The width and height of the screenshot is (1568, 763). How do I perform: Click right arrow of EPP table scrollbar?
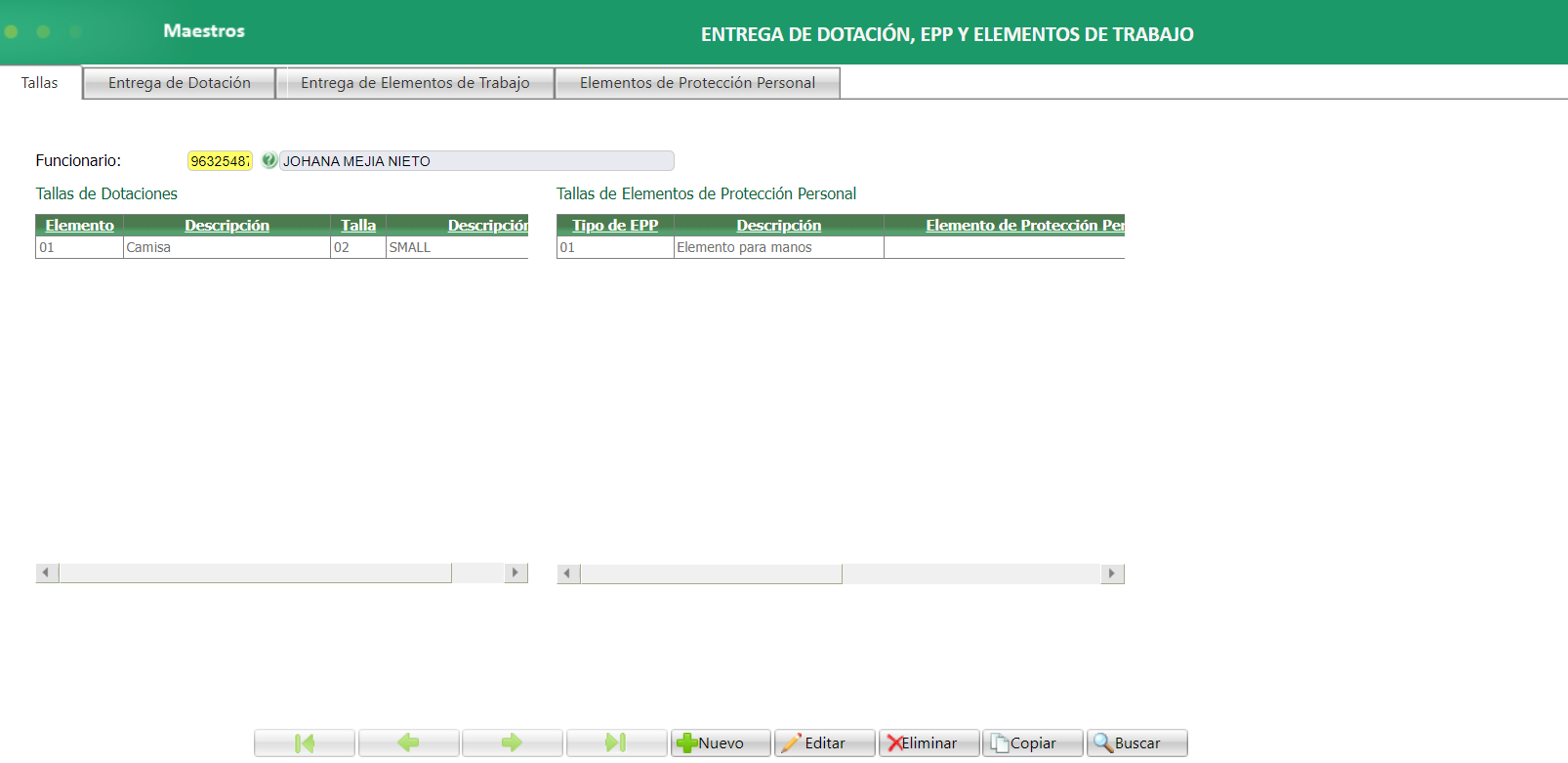click(x=1112, y=573)
